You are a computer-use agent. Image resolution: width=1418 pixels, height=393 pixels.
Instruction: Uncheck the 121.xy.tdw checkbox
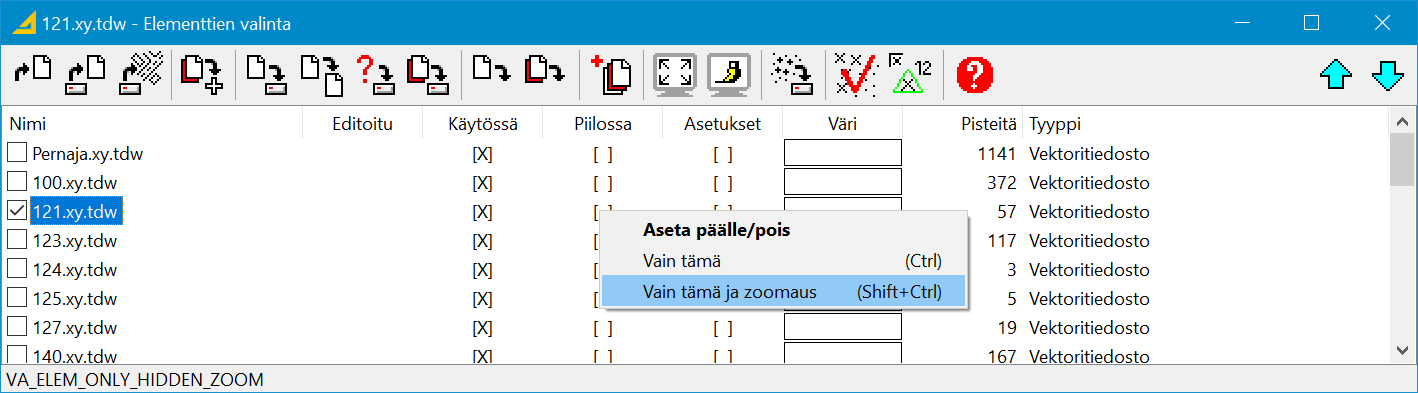tap(17, 212)
